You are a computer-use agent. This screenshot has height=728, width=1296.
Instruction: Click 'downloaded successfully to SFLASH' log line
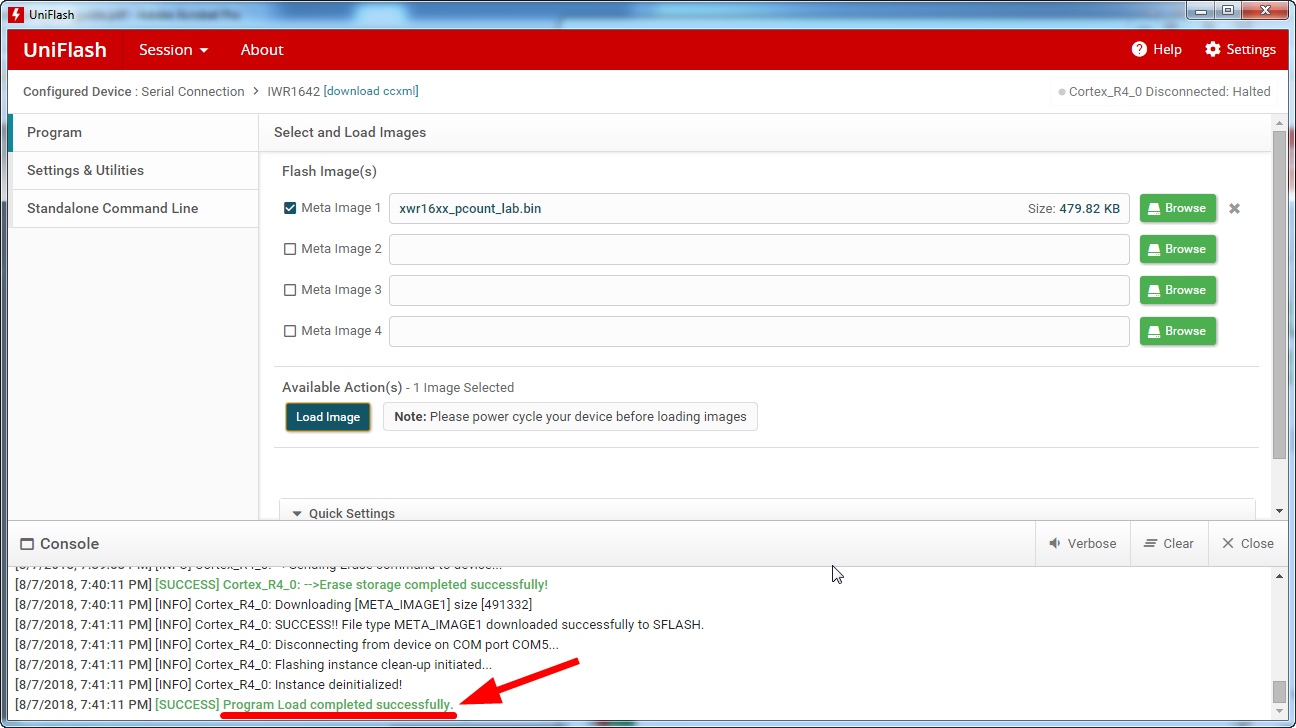pos(360,624)
